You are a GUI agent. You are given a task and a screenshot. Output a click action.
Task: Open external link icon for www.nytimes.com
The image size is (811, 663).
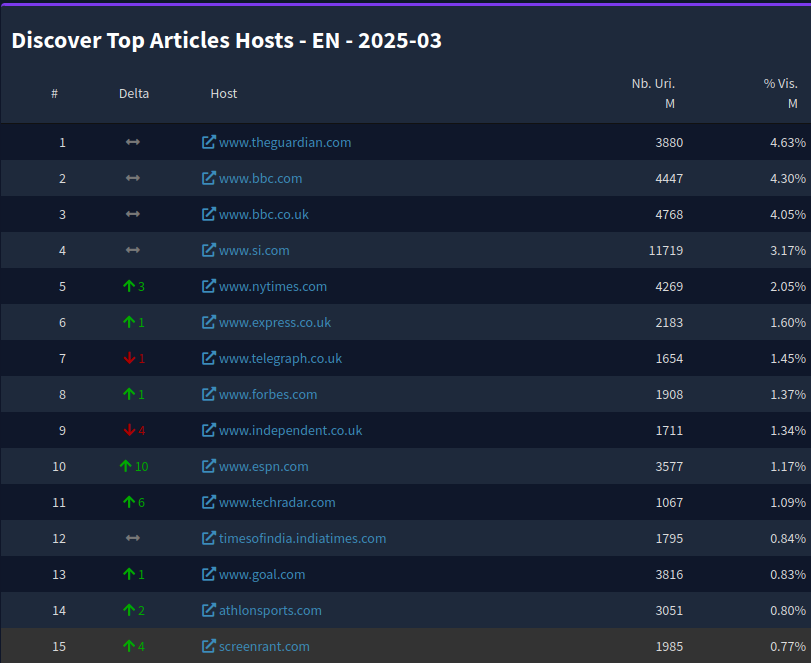point(208,286)
